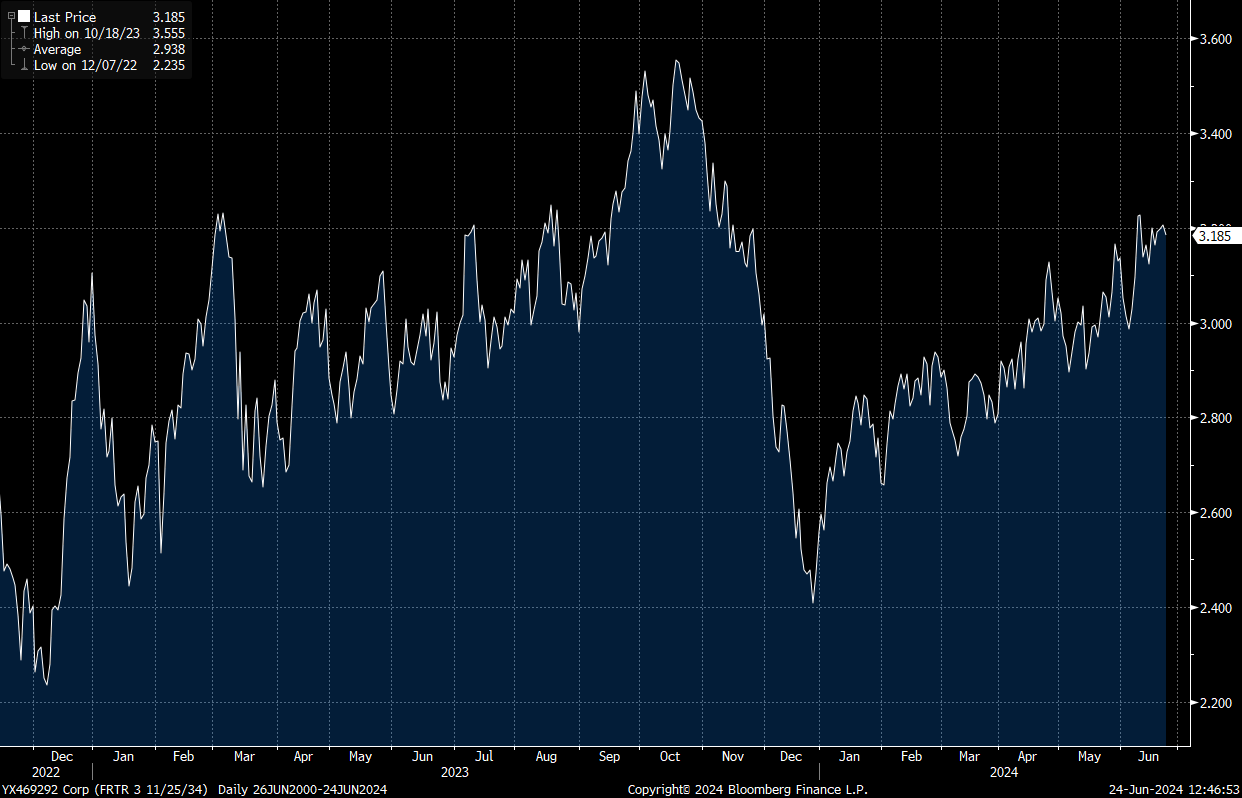Click the white Last Price color swatch
The image size is (1242, 798).
24,17
